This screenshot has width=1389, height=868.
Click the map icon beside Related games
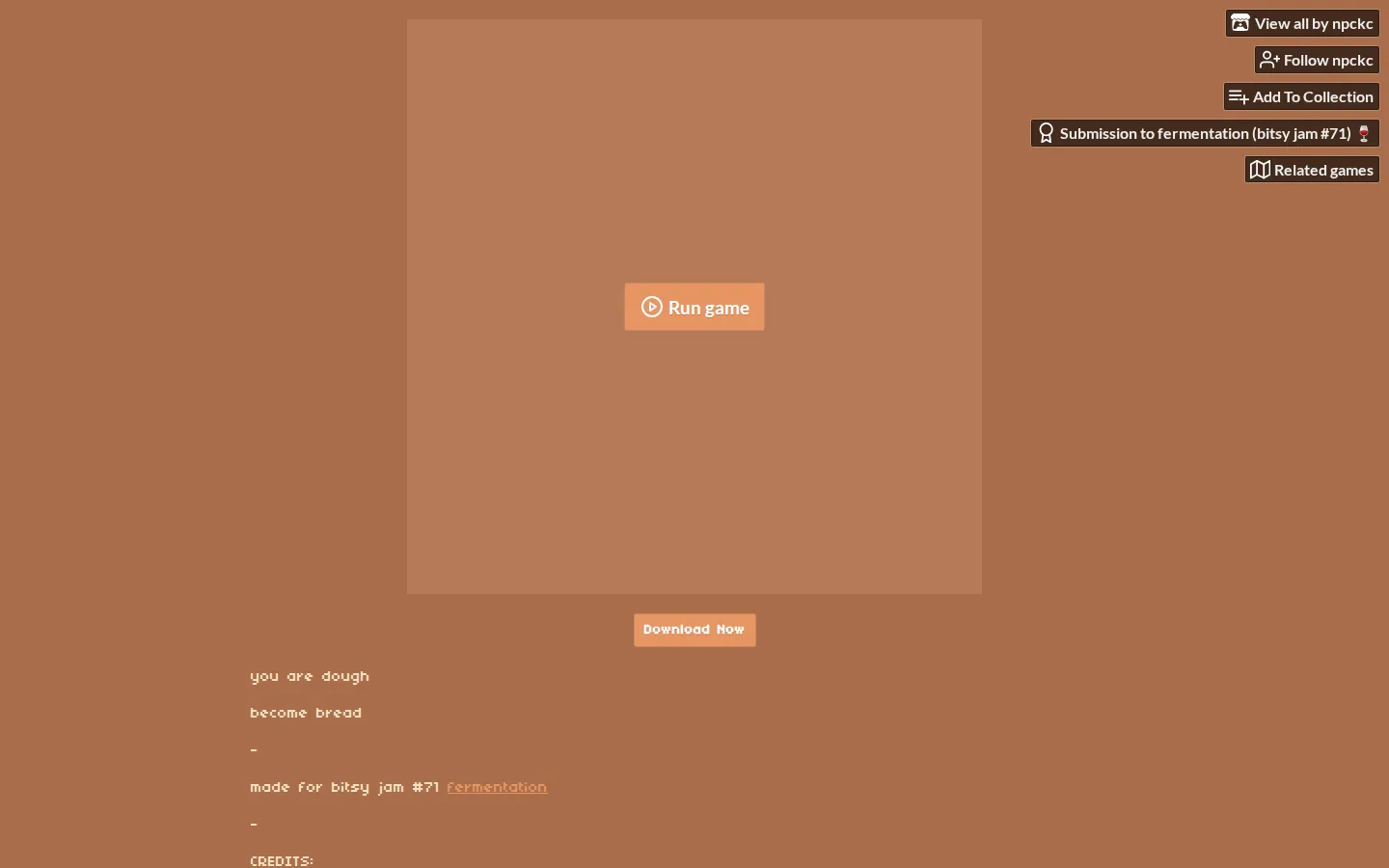[1260, 170]
